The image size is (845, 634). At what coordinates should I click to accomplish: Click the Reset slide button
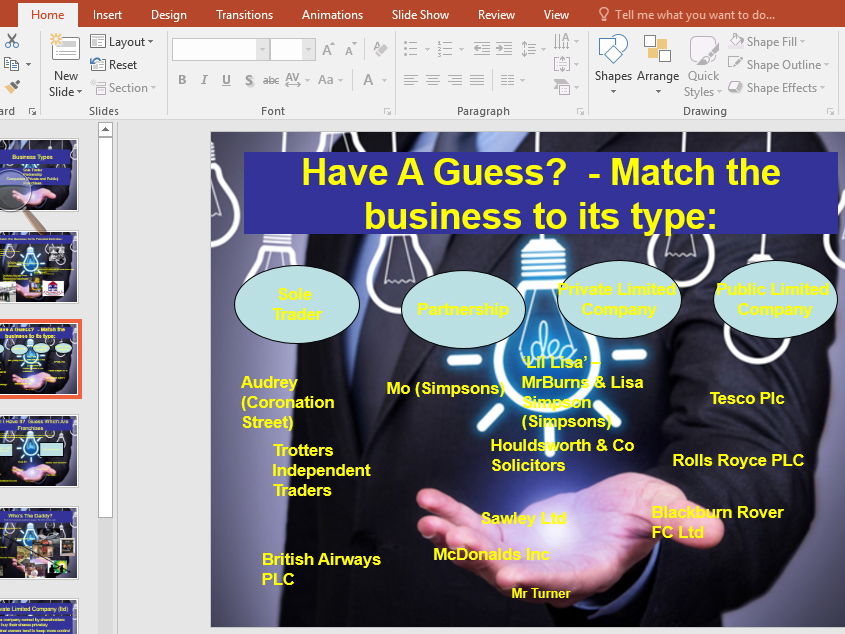114,65
